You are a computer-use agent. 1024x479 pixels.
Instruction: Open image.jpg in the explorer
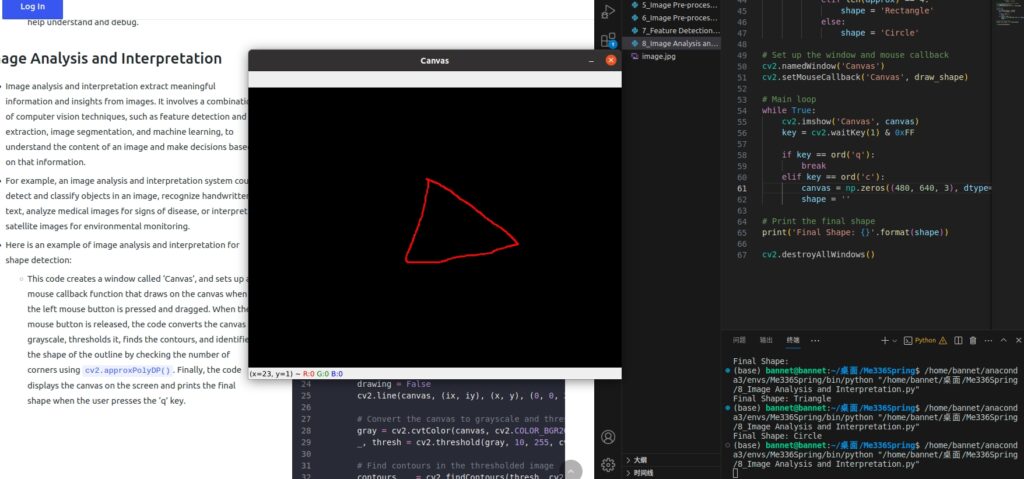[x=658, y=56]
